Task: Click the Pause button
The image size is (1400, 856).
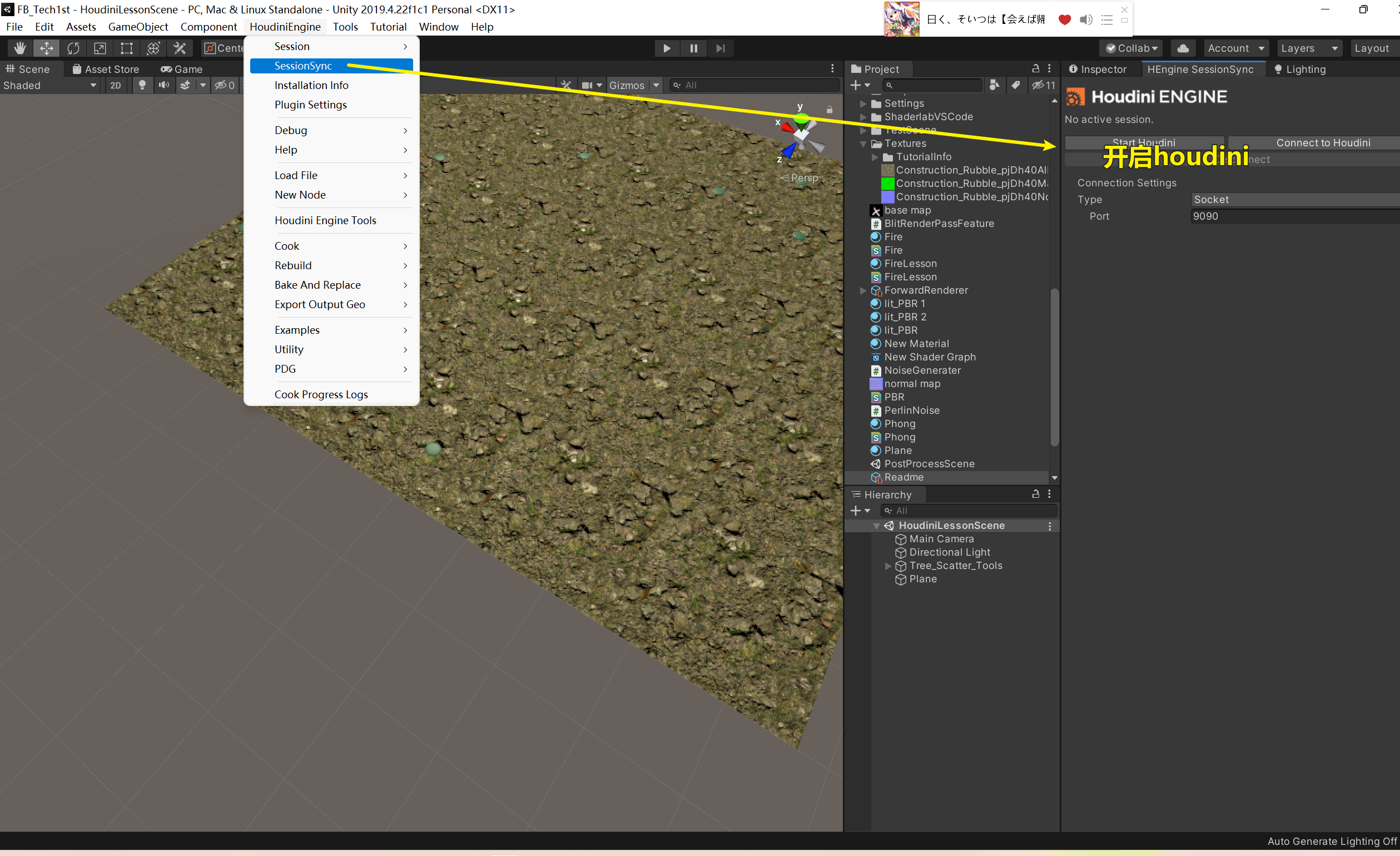Action: pos(693,48)
